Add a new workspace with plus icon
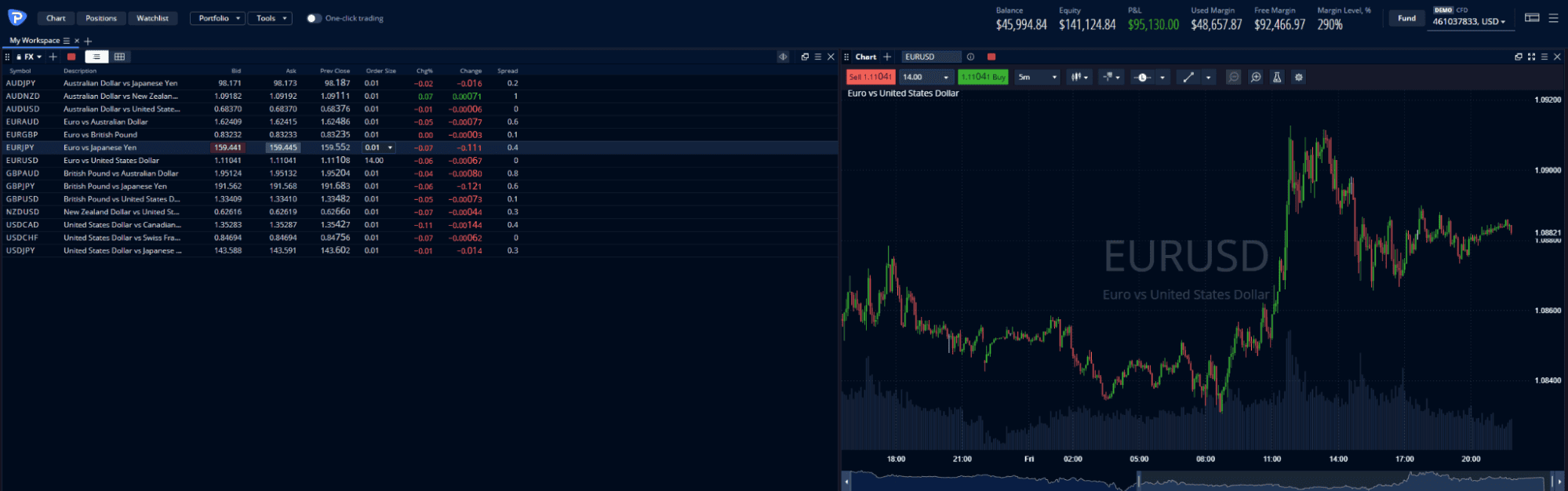Viewport: 1568px width, 491px height. coord(88,41)
